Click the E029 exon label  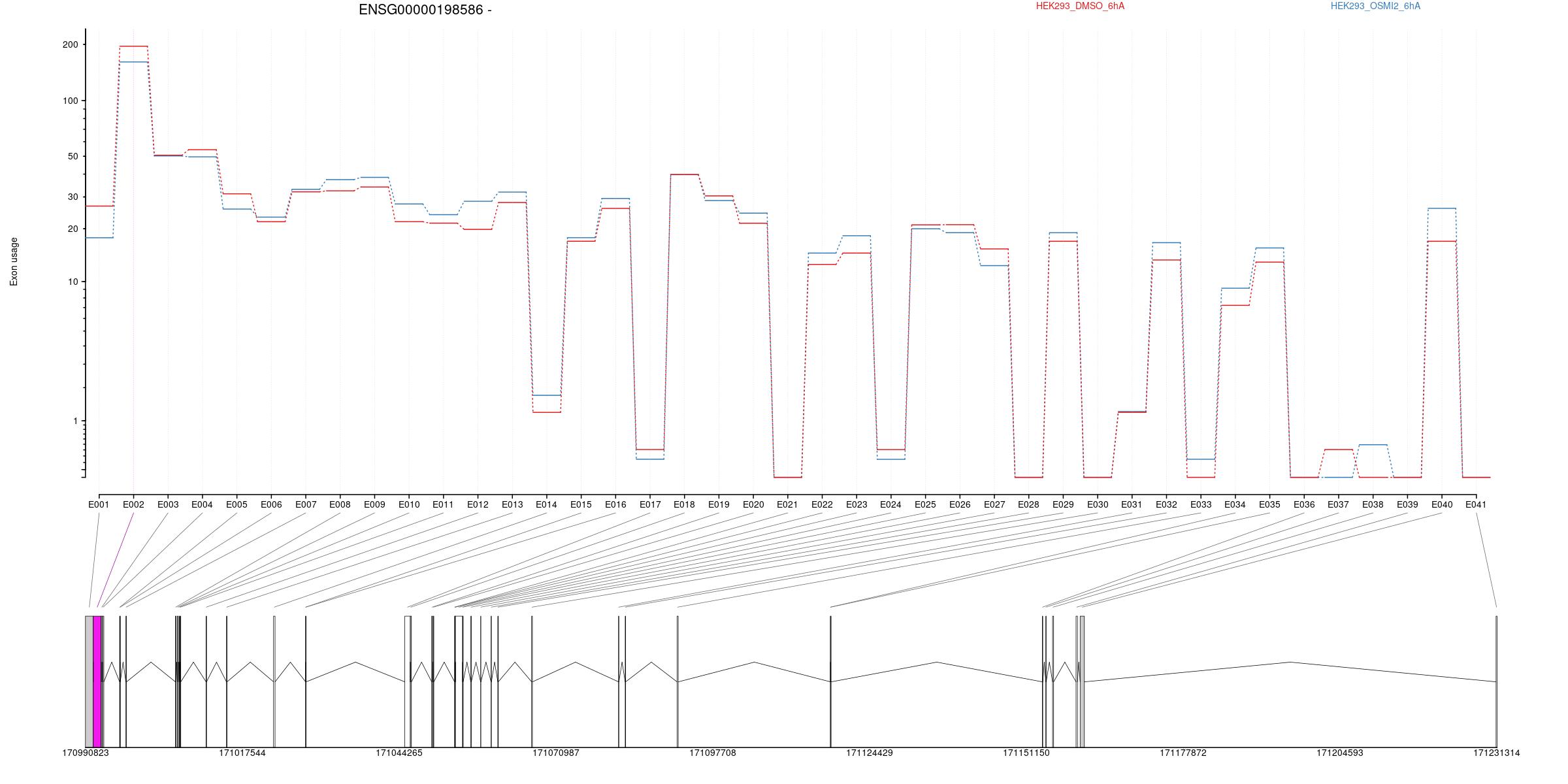(x=1063, y=504)
